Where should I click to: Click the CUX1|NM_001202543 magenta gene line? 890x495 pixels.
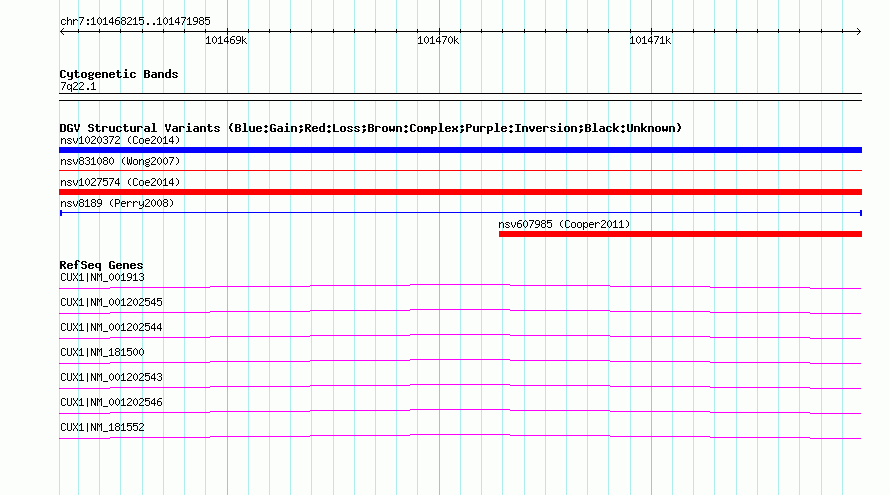(x=460, y=386)
